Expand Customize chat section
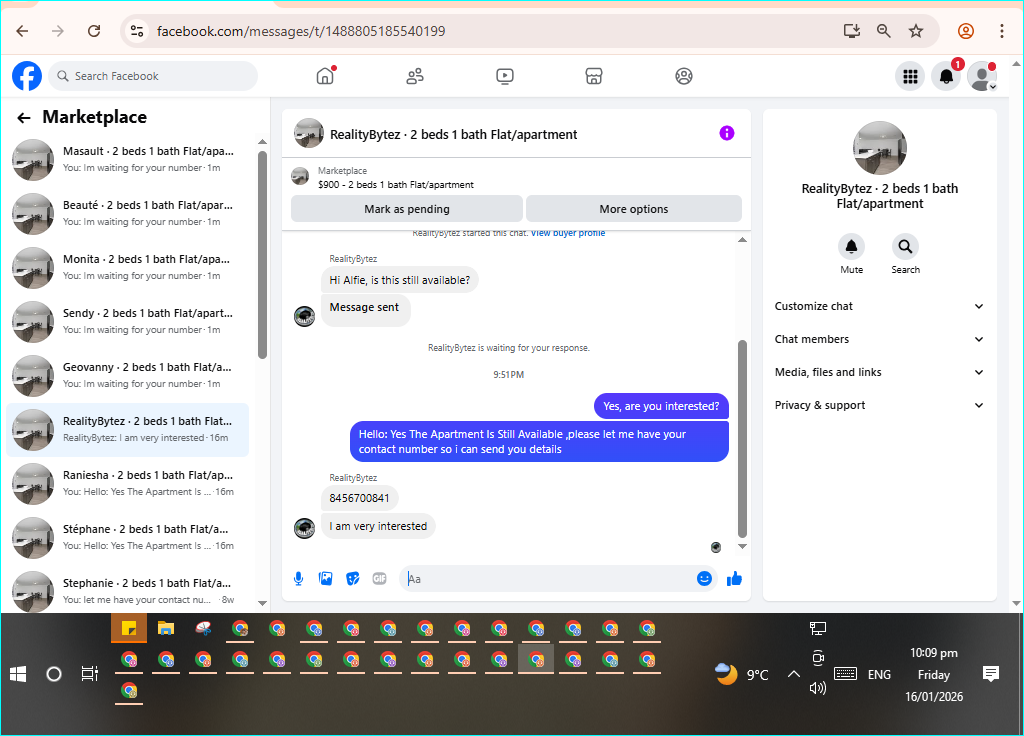The width and height of the screenshot is (1024, 736). (879, 306)
